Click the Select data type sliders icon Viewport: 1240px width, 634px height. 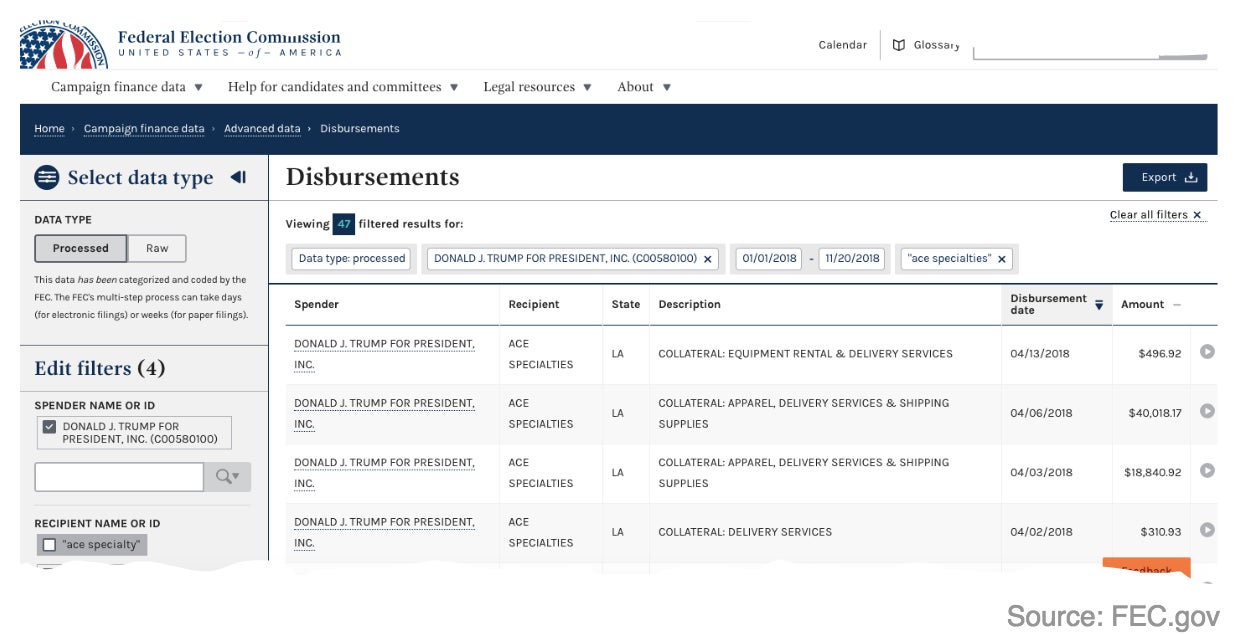[47, 178]
